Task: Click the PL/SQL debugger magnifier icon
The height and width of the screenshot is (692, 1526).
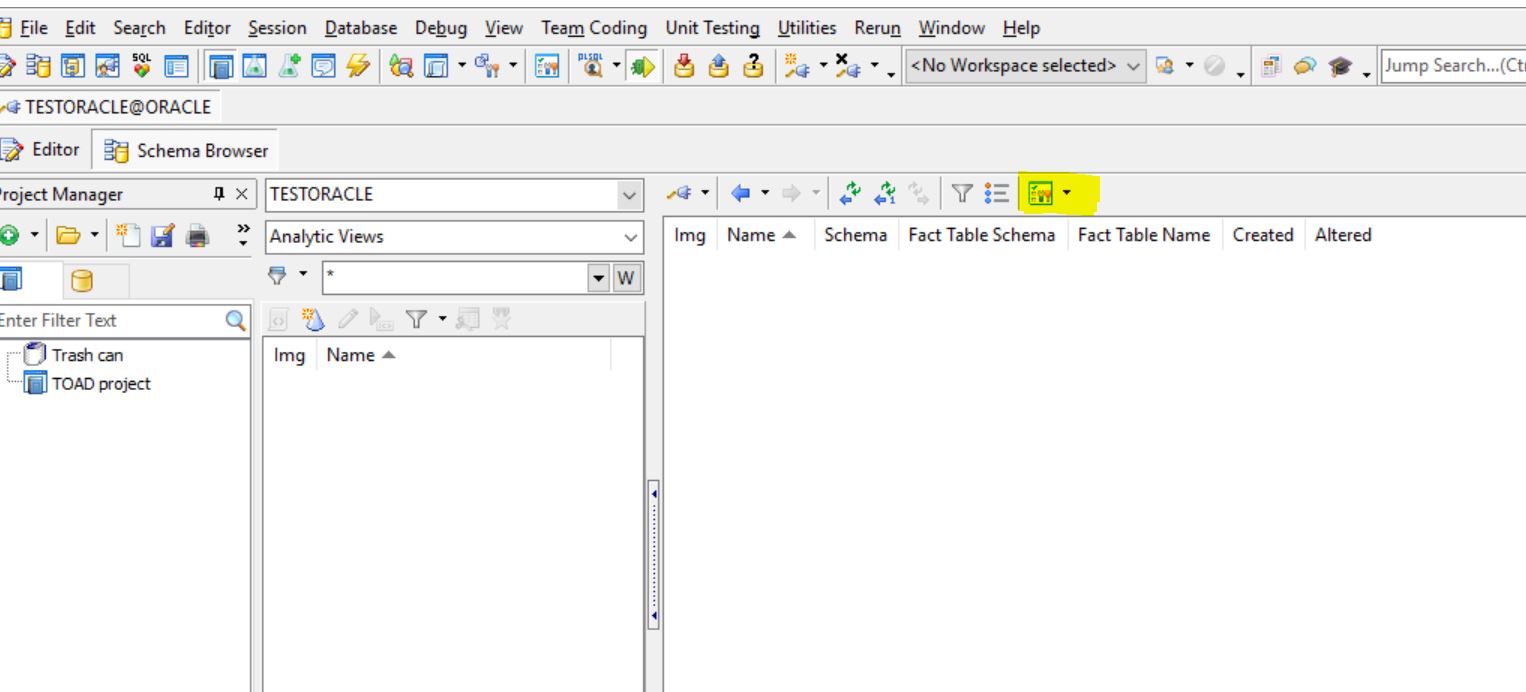Action: (x=593, y=65)
